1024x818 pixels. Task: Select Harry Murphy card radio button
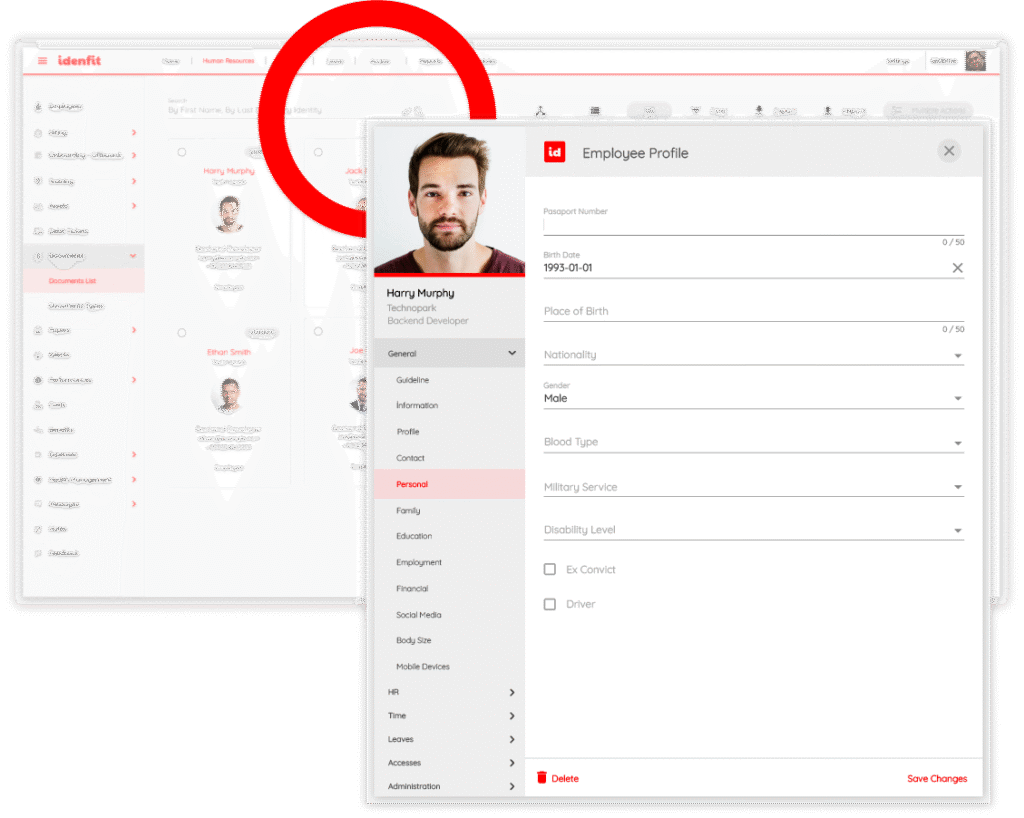click(x=181, y=153)
